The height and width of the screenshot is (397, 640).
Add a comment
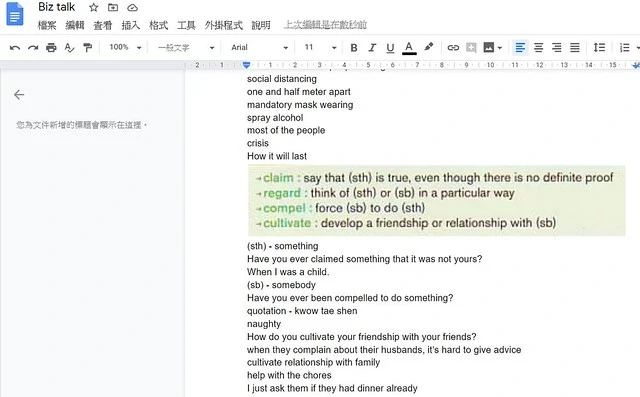pos(471,48)
